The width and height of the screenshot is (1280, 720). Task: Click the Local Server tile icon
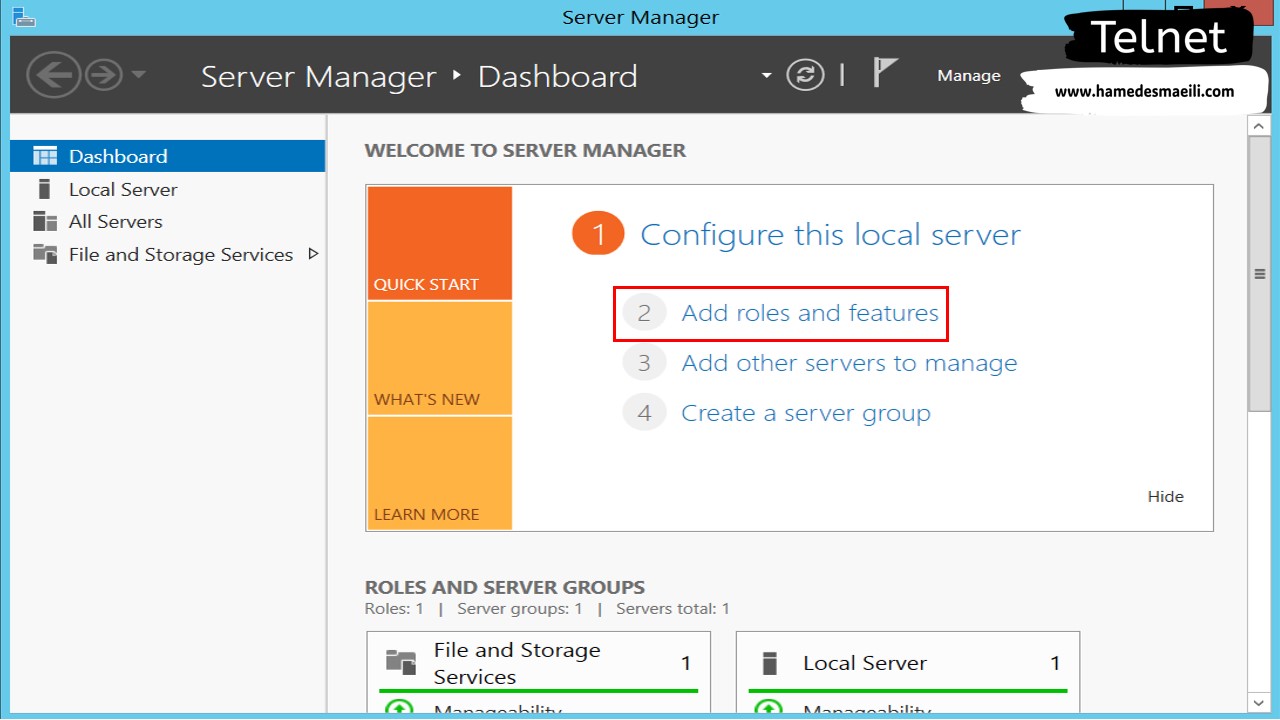pos(769,663)
